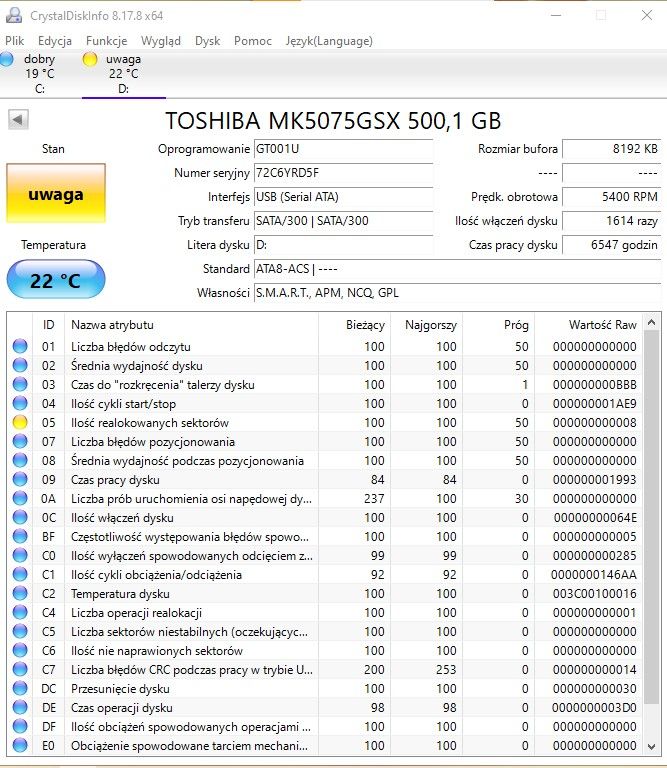Image resolution: width=667 pixels, height=768 pixels.
Task: Click the TOSHIBA MK5075GSX 500,1 GB title
Action: (x=333, y=120)
